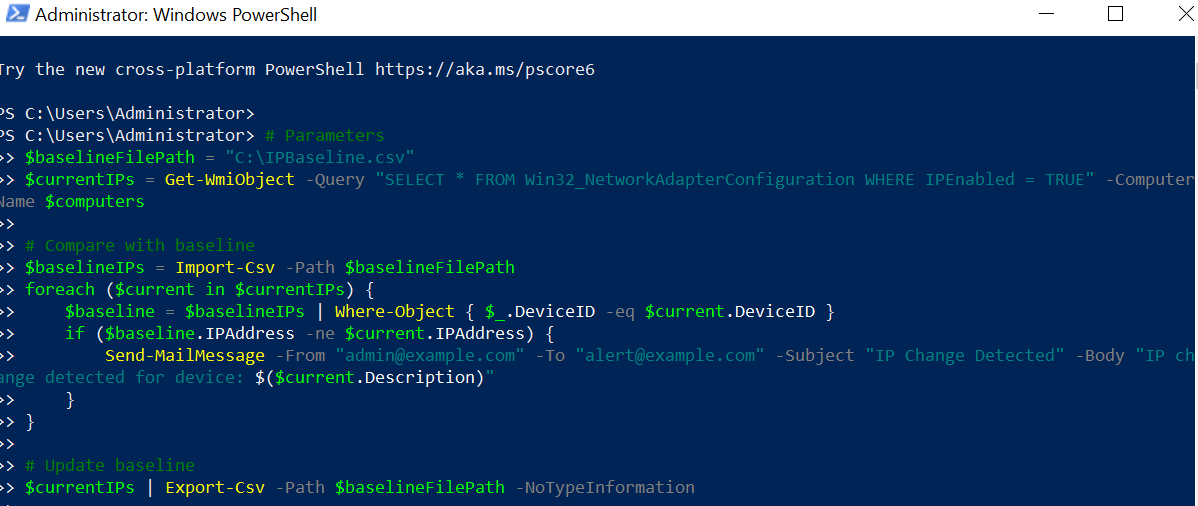Click the "C:\IPBaseline.csv" string

[319, 157]
